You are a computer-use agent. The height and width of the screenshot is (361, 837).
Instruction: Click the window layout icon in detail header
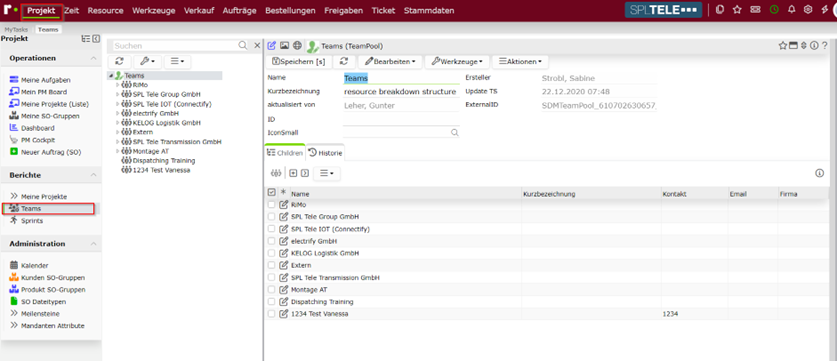tap(793, 45)
